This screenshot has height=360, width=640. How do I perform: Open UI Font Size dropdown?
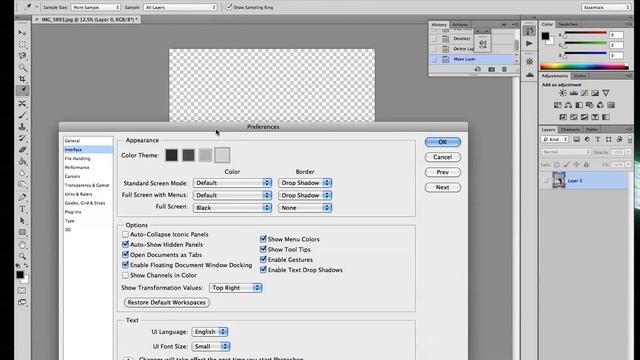tap(211, 347)
